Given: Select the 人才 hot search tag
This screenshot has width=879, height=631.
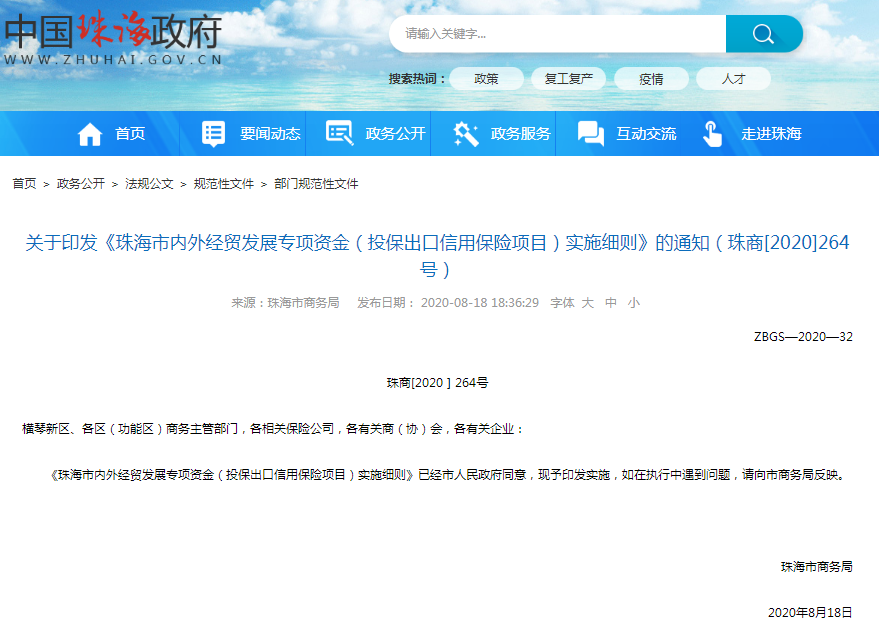Looking at the screenshot, I should (x=733, y=79).
